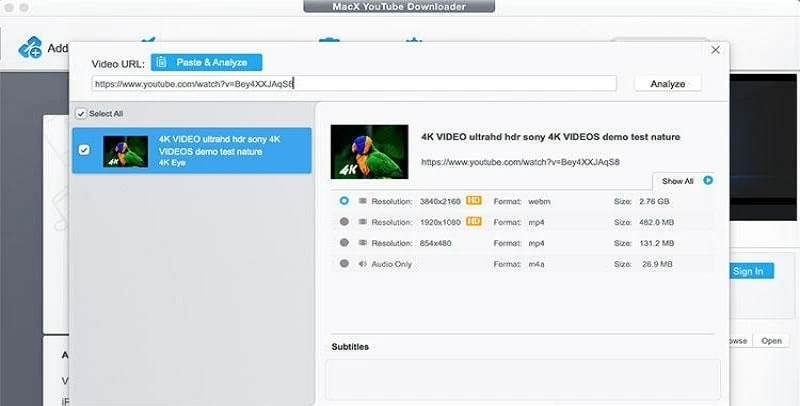Viewport: 800px width, 406px height.
Task: Toggle the Select All checkbox
Action: click(81, 114)
